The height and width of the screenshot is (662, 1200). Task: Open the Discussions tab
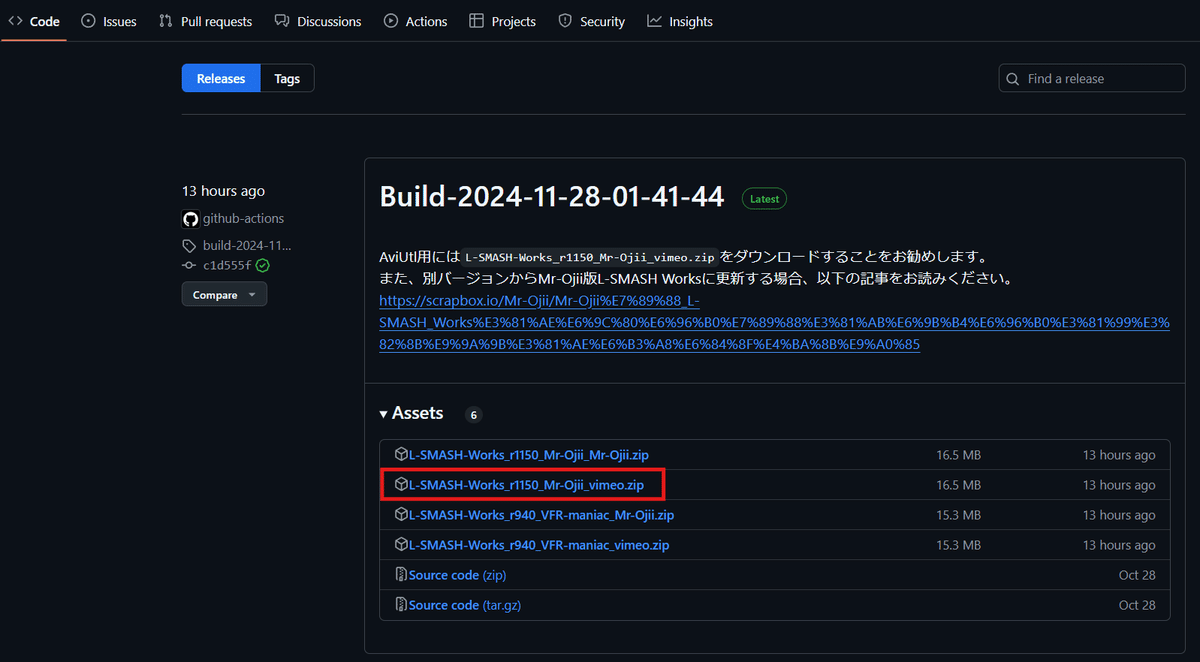point(318,21)
